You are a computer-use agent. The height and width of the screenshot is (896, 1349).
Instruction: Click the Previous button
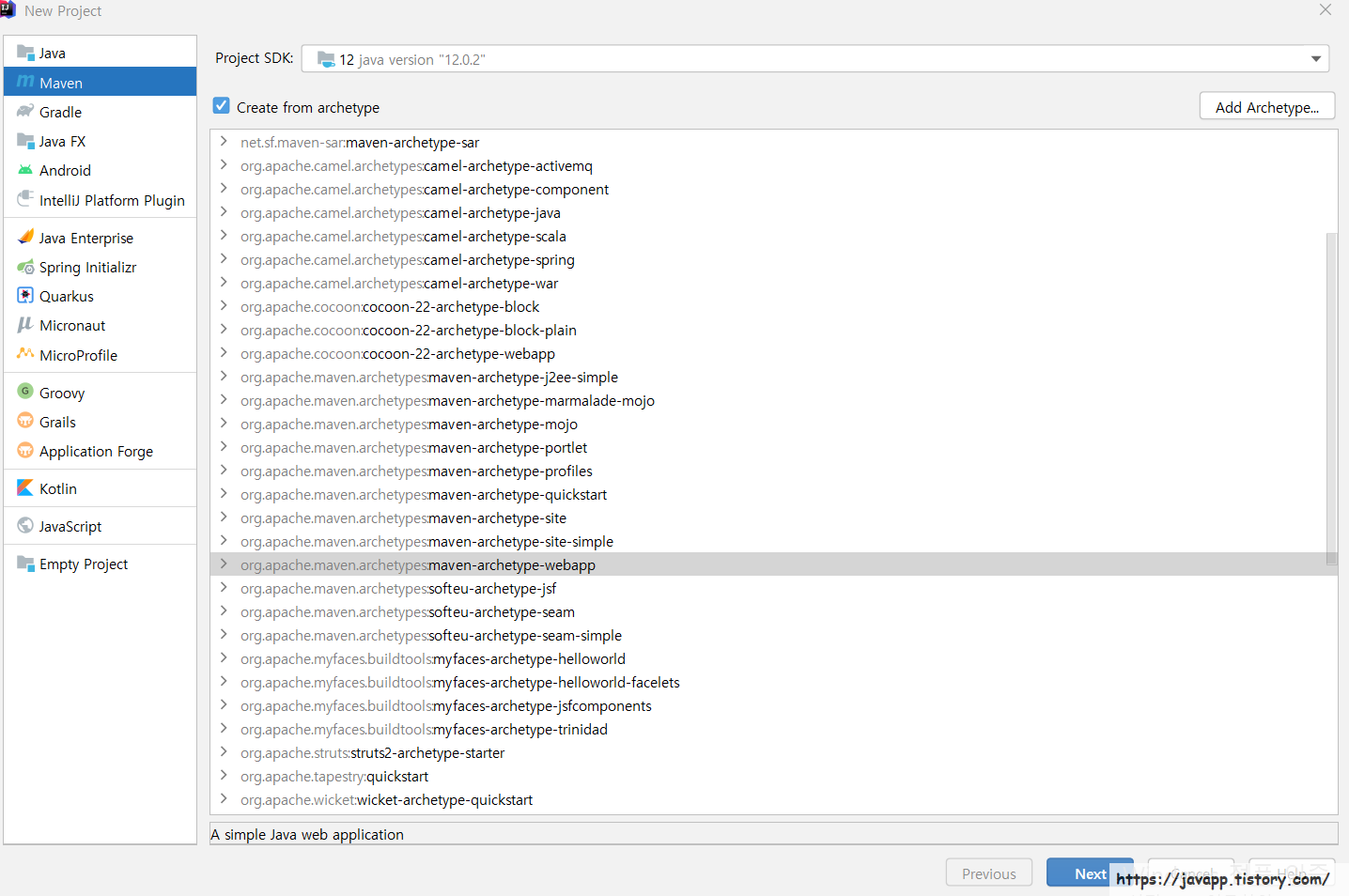tap(988, 873)
